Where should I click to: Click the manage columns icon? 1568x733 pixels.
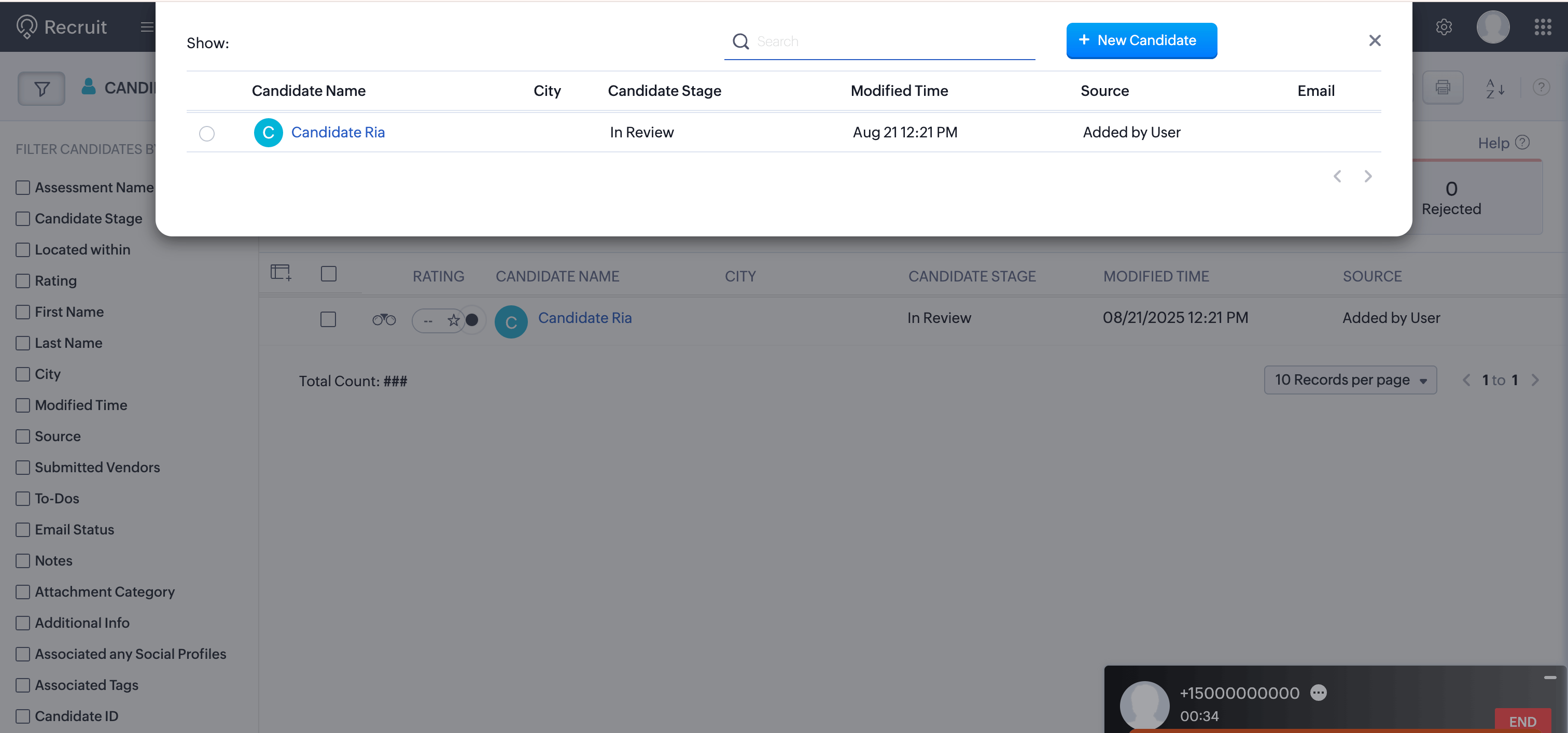pos(281,272)
